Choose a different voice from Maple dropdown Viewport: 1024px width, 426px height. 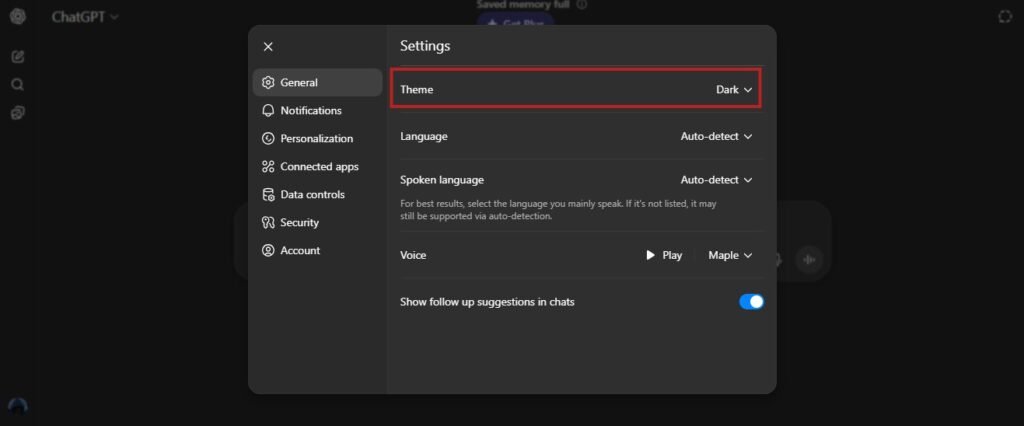730,255
